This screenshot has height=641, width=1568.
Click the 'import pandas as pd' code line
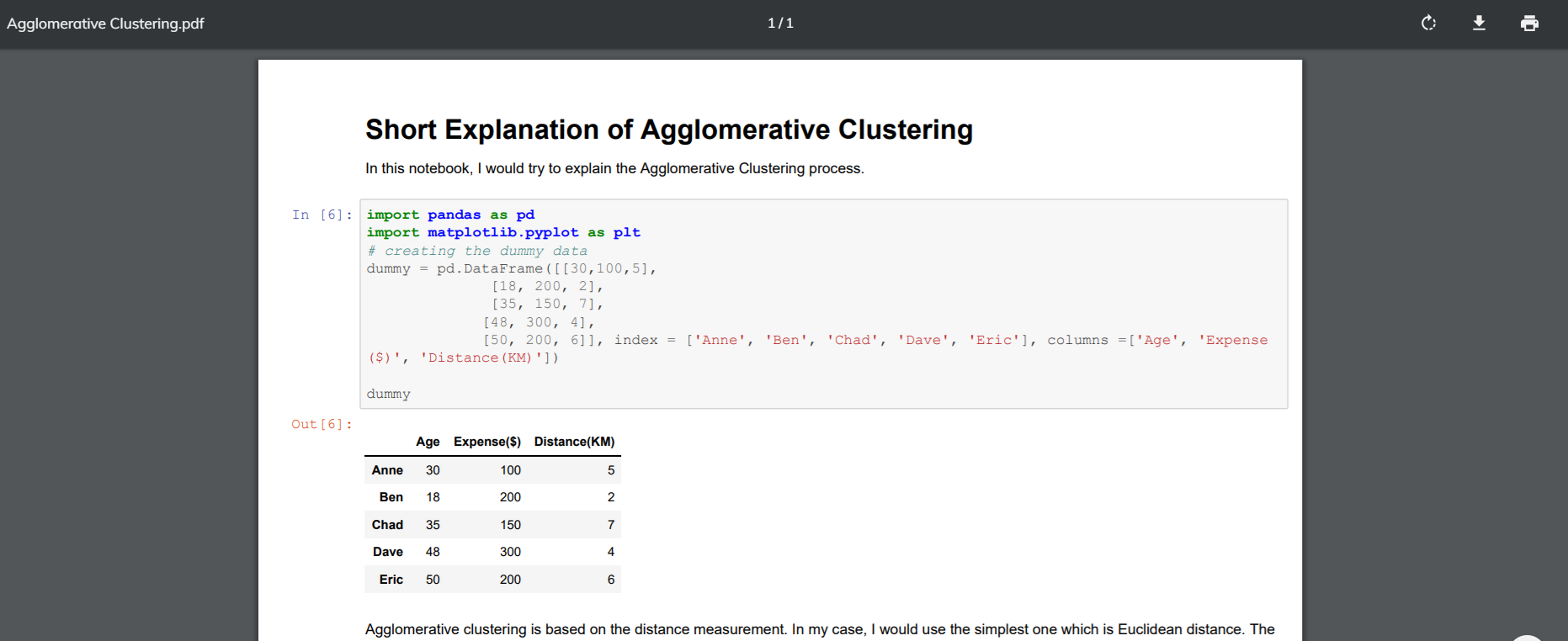coord(450,215)
